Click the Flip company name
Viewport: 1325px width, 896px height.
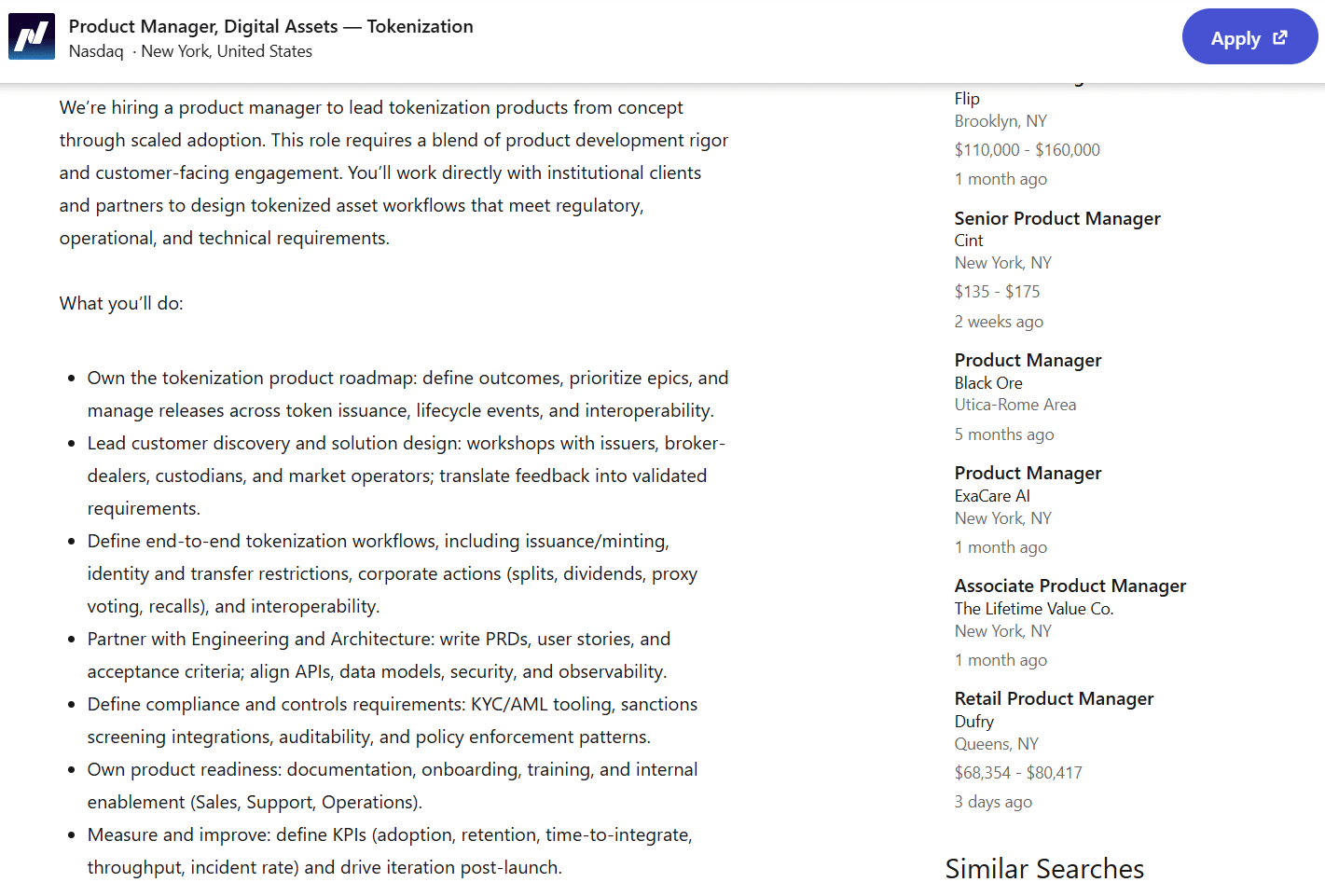(967, 99)
